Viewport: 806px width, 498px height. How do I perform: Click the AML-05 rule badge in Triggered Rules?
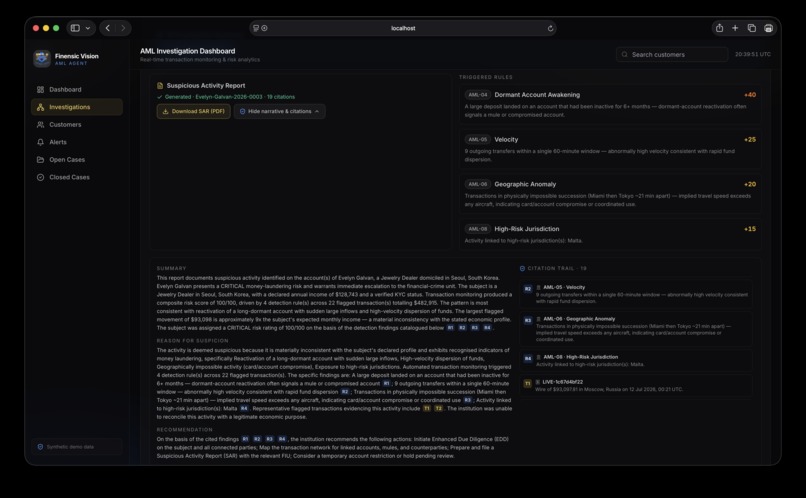pyautogui.click(x=478, y=139)
